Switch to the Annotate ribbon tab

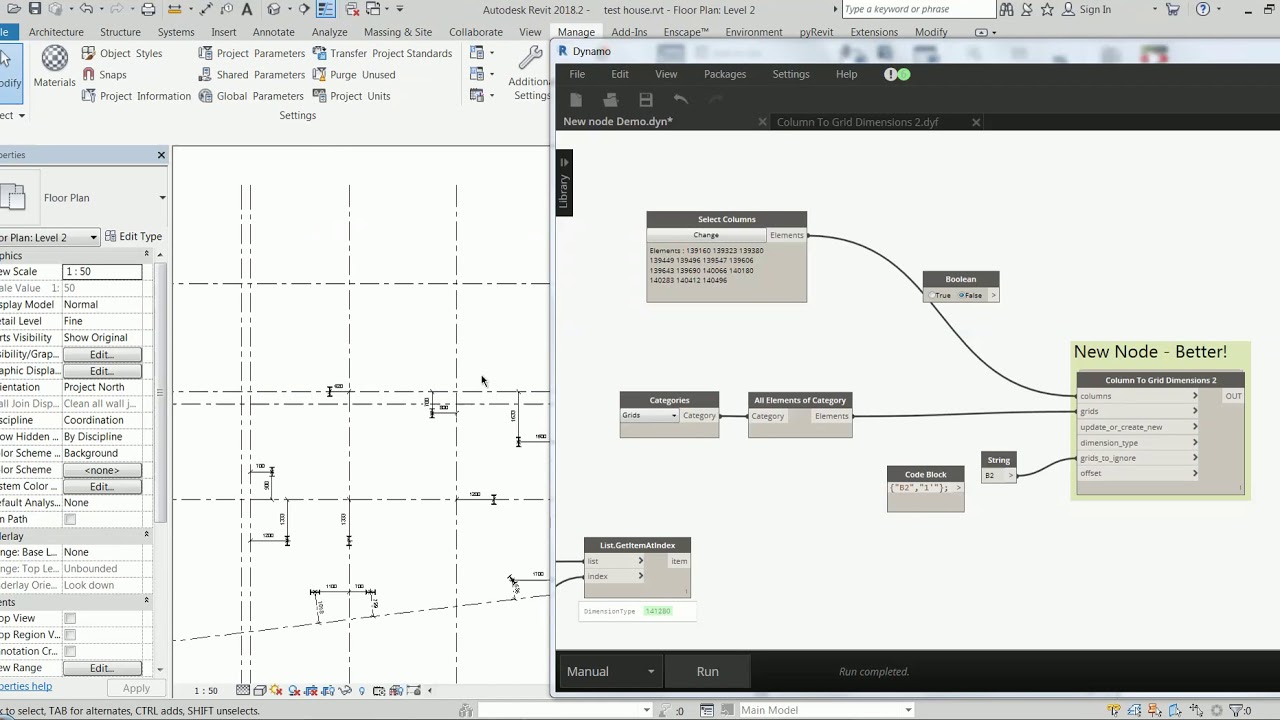[273, 32]
